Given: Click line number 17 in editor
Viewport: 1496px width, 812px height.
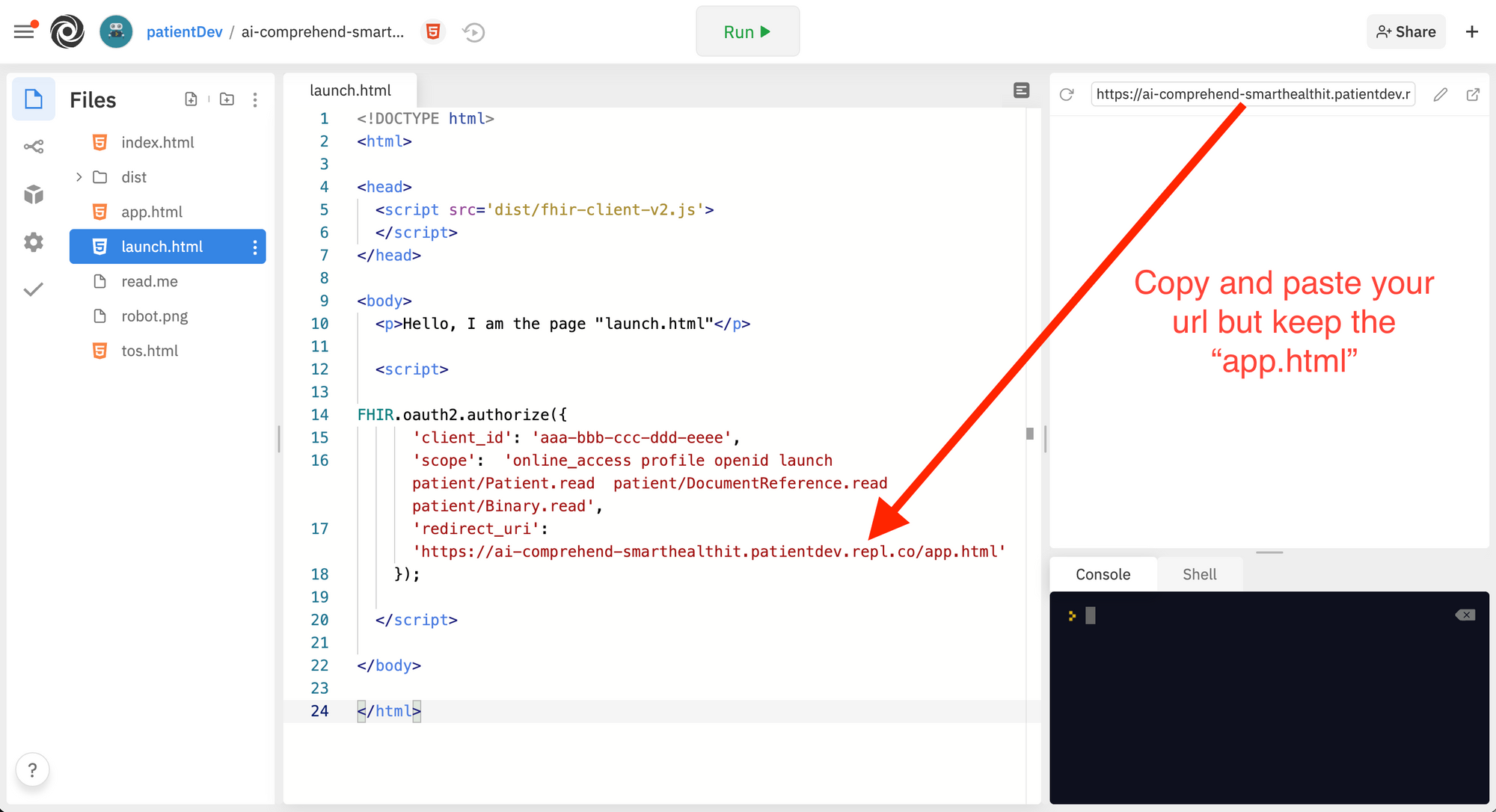Looking at the screenshot, I should click(319, 529).
